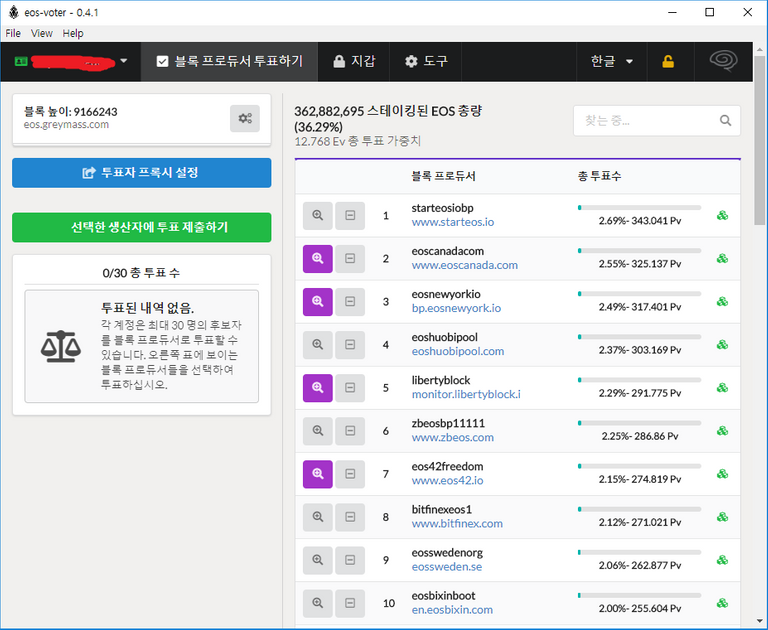Open details magnifier for eosswedenorg
This screenshot has height=630, width=768.
317,560
